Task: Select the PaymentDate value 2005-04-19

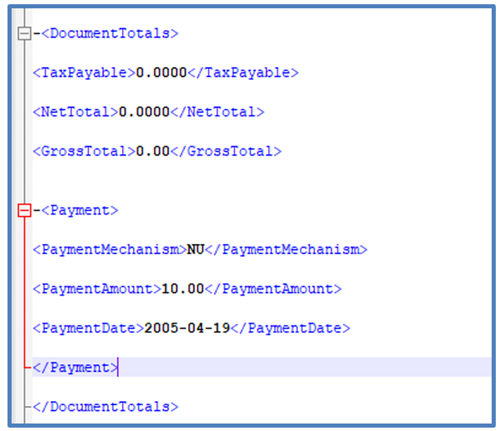Action: pos(187,328)
